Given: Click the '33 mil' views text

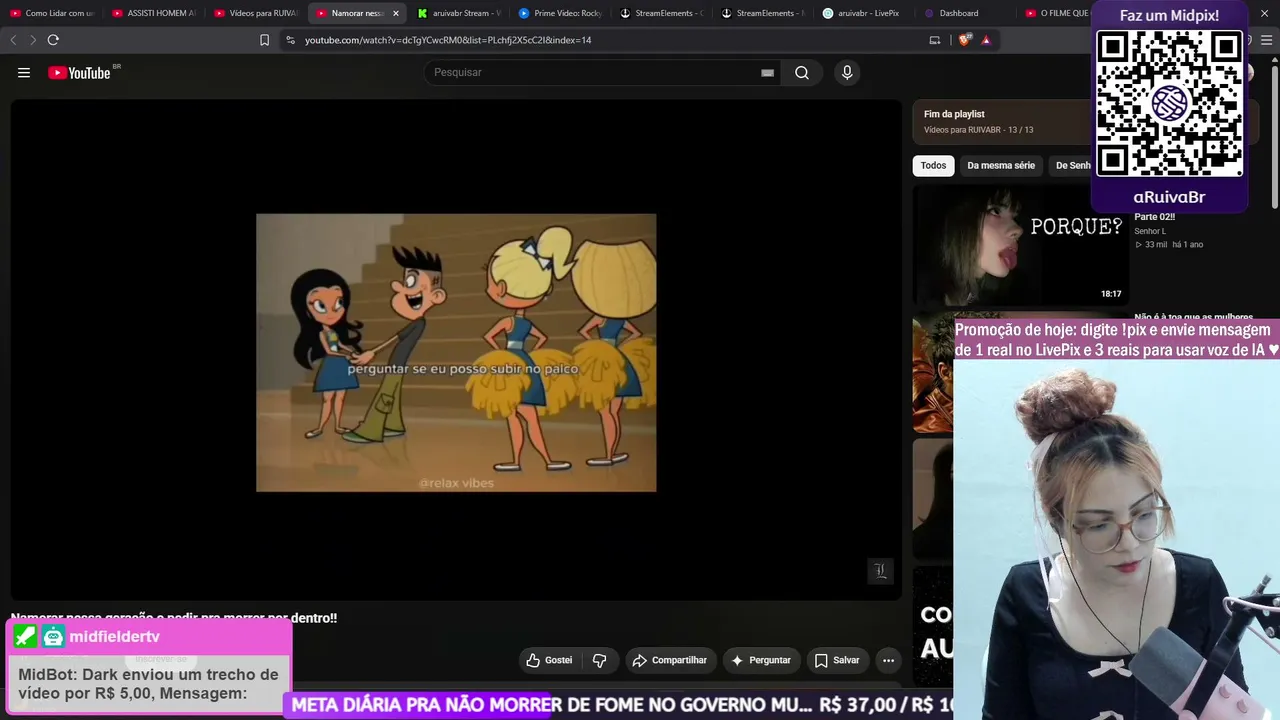Looking at the screenshot, I should pyautogui.click(x=1157, y=245).
